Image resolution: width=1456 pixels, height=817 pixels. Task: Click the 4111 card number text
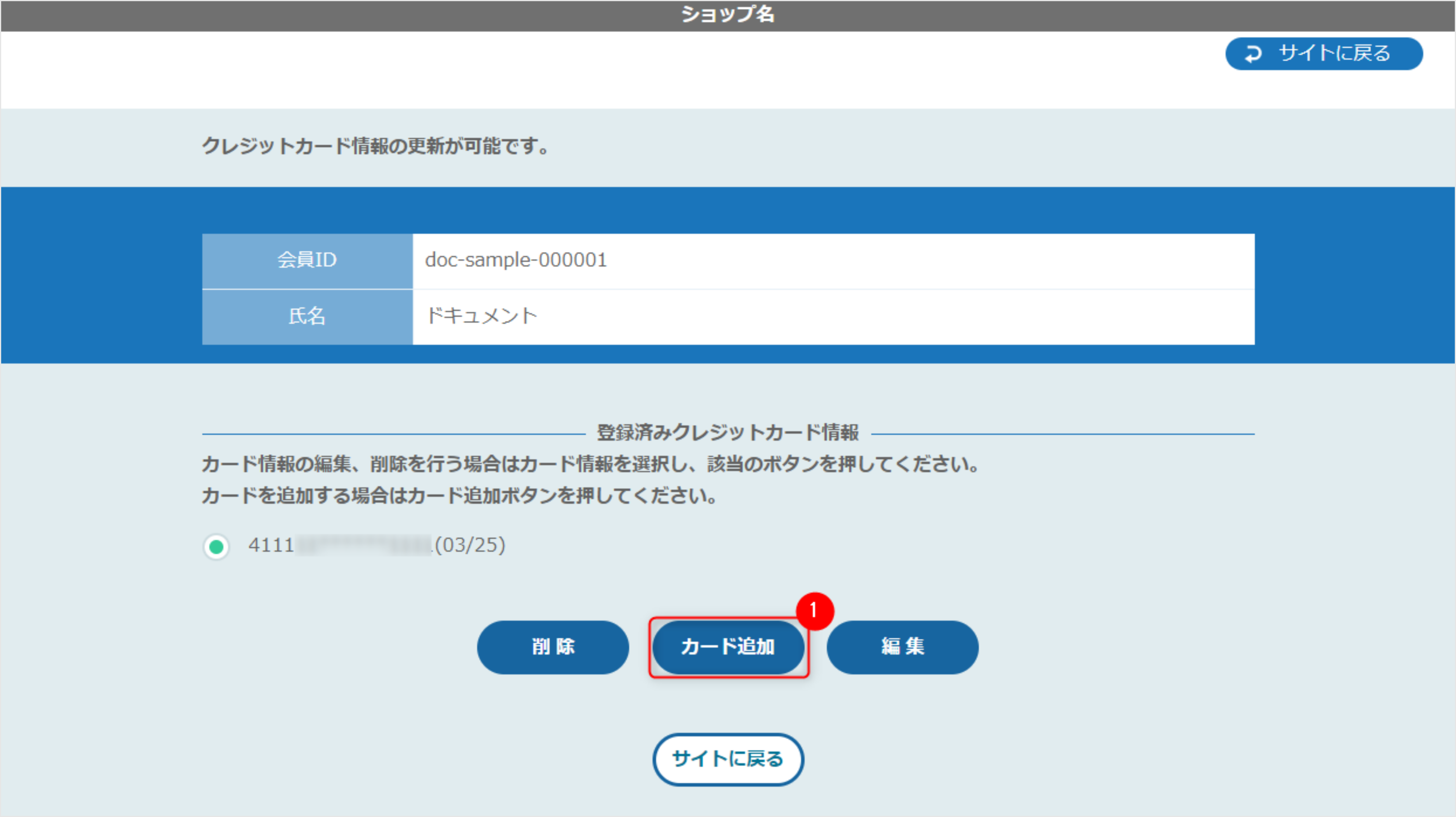[271, 545]
